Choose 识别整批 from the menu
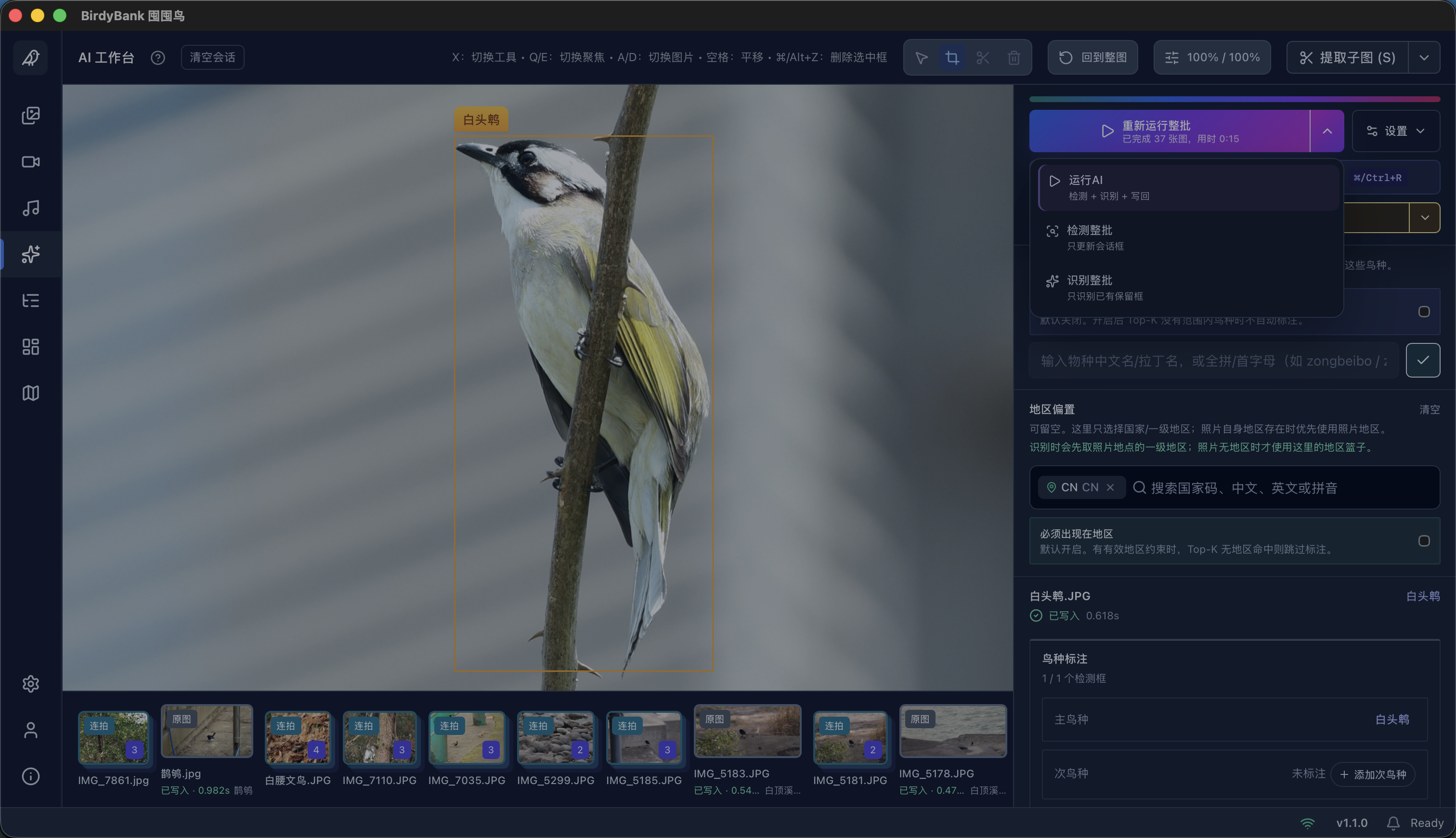Viewport: 1456px width, 838px height. 1188,288
